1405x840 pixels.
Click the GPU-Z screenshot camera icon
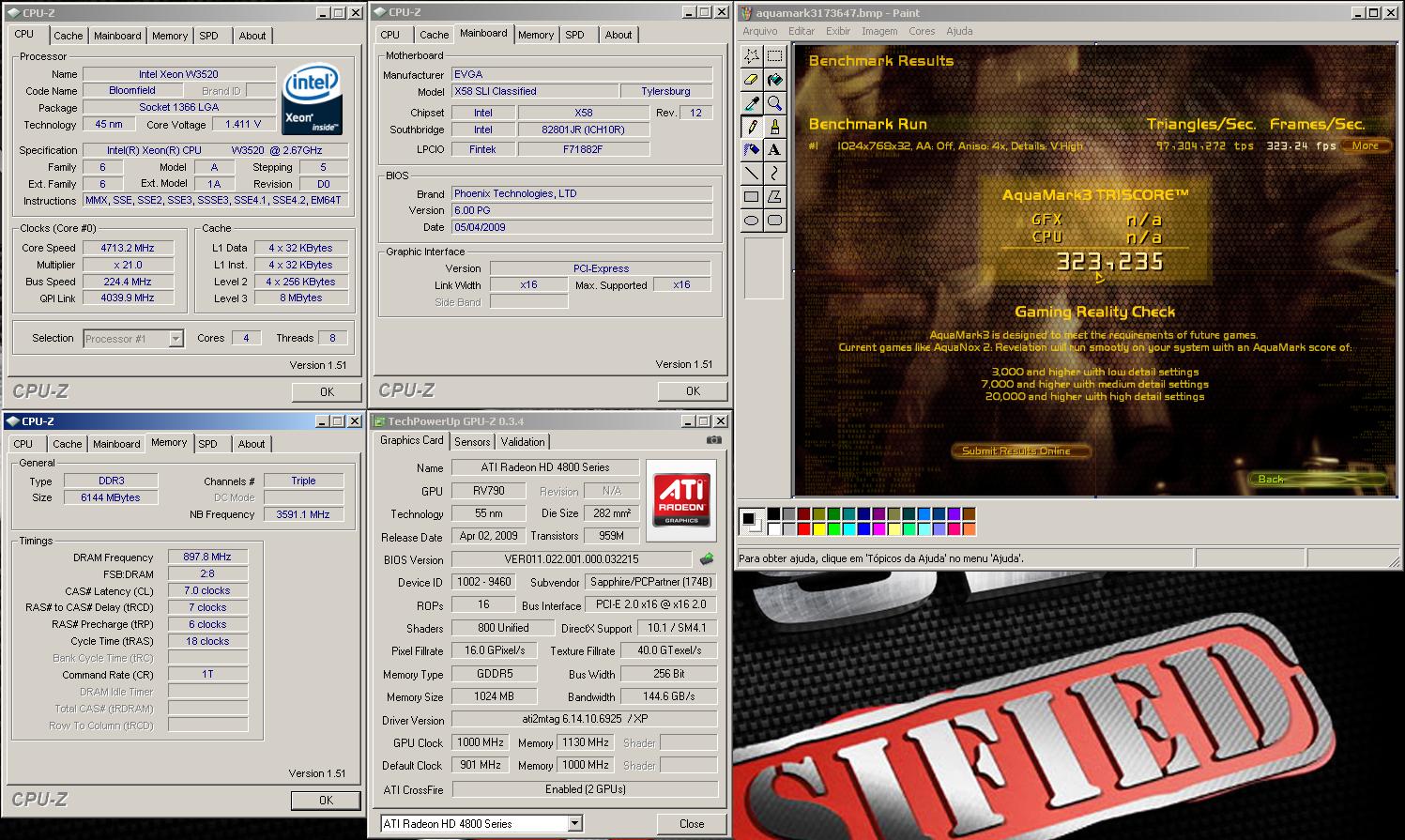[x=714, y=440]
